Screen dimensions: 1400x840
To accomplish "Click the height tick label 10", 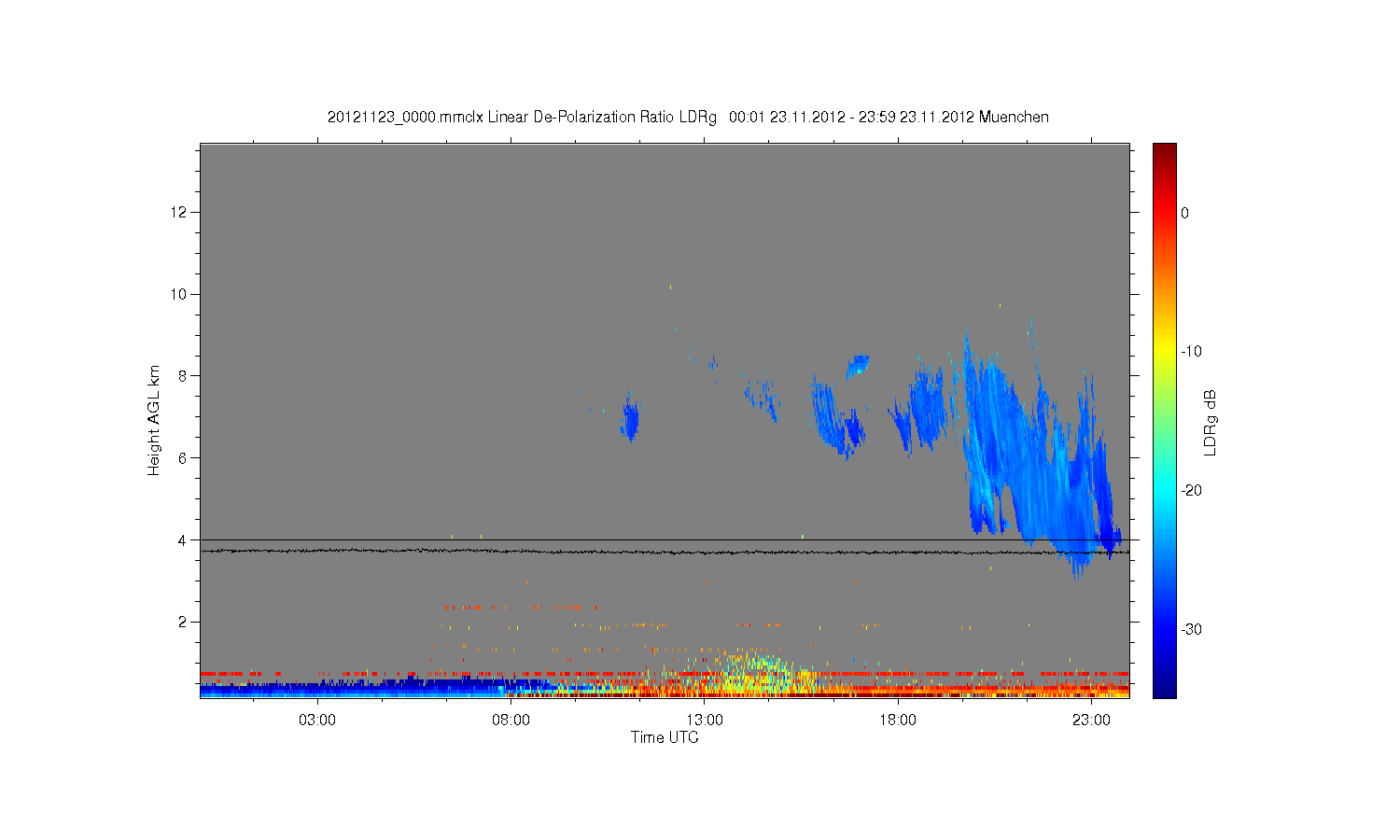I will (x=180, y=294).
